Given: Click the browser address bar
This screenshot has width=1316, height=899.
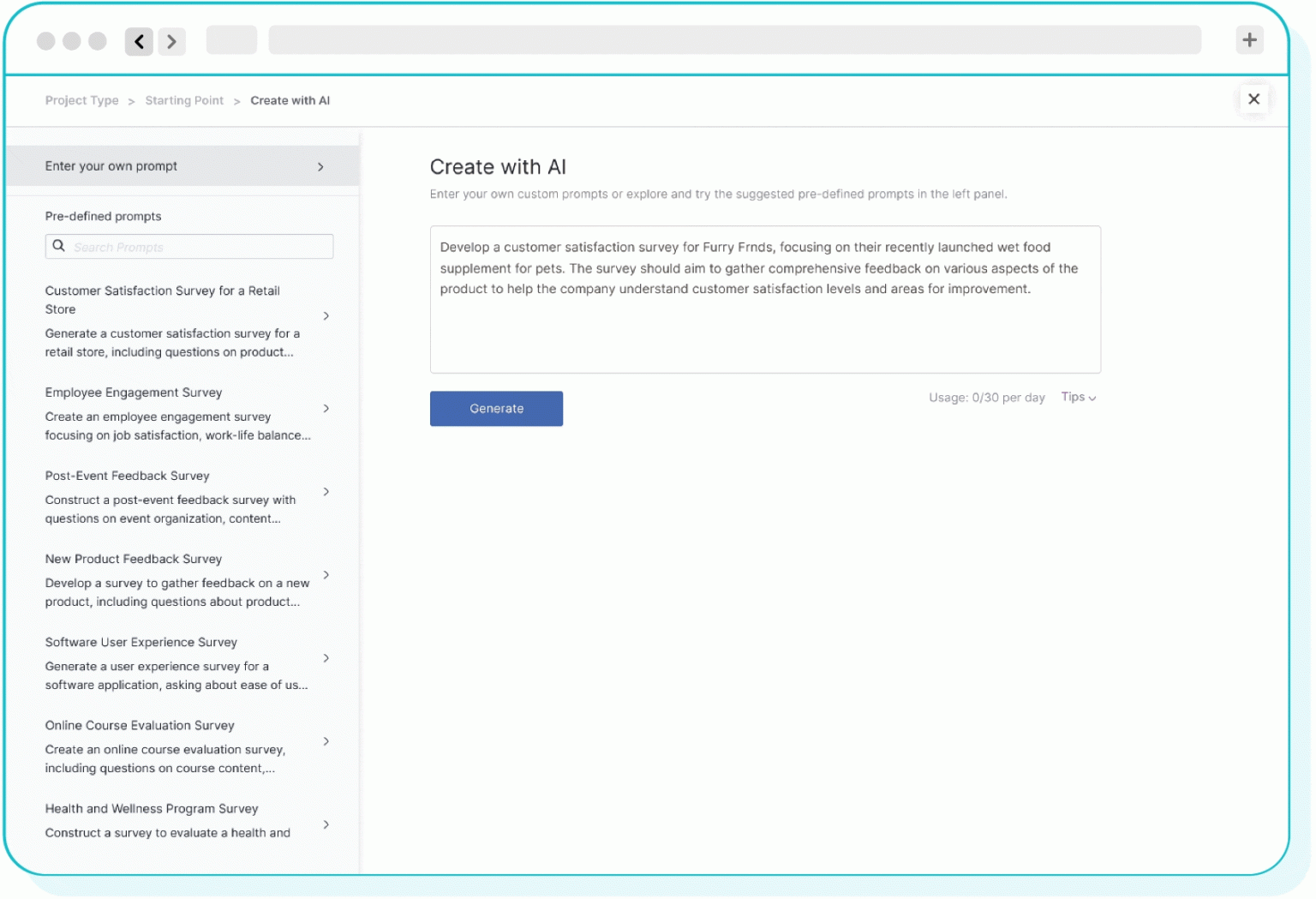Looking at the screenshot, I should click(734, 40).
